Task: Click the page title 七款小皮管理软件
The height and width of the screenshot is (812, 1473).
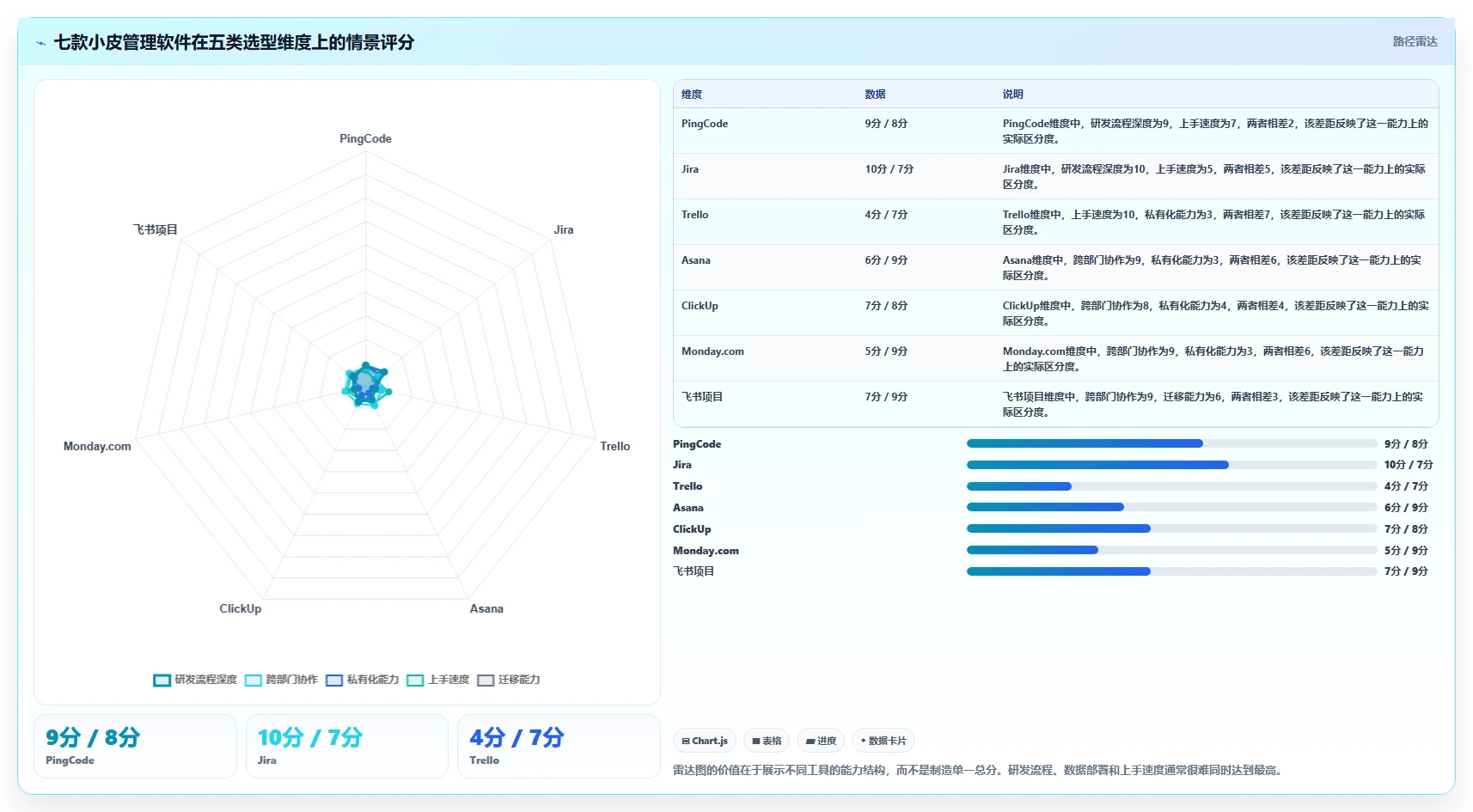Action: point(234,42)
